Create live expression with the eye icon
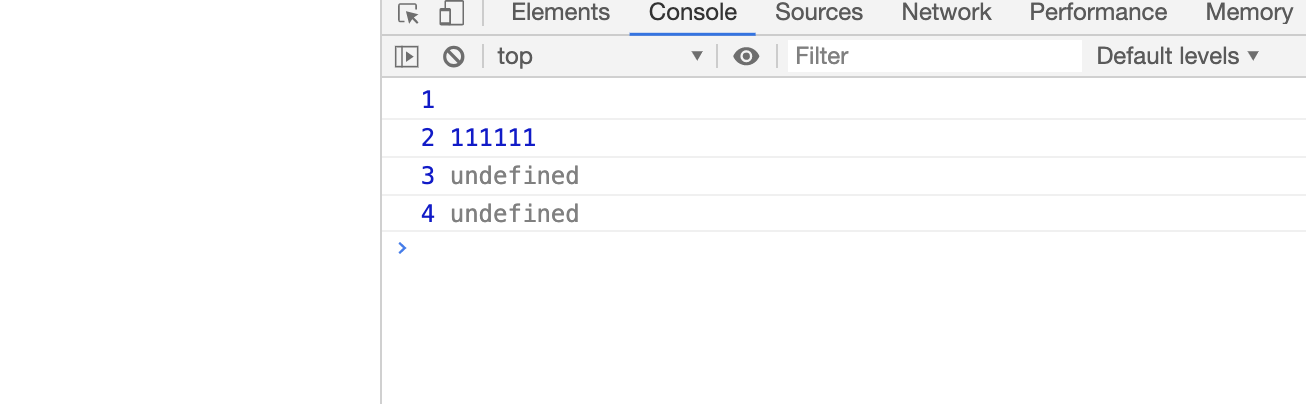 pyautogui.click(x=746, y=57)
